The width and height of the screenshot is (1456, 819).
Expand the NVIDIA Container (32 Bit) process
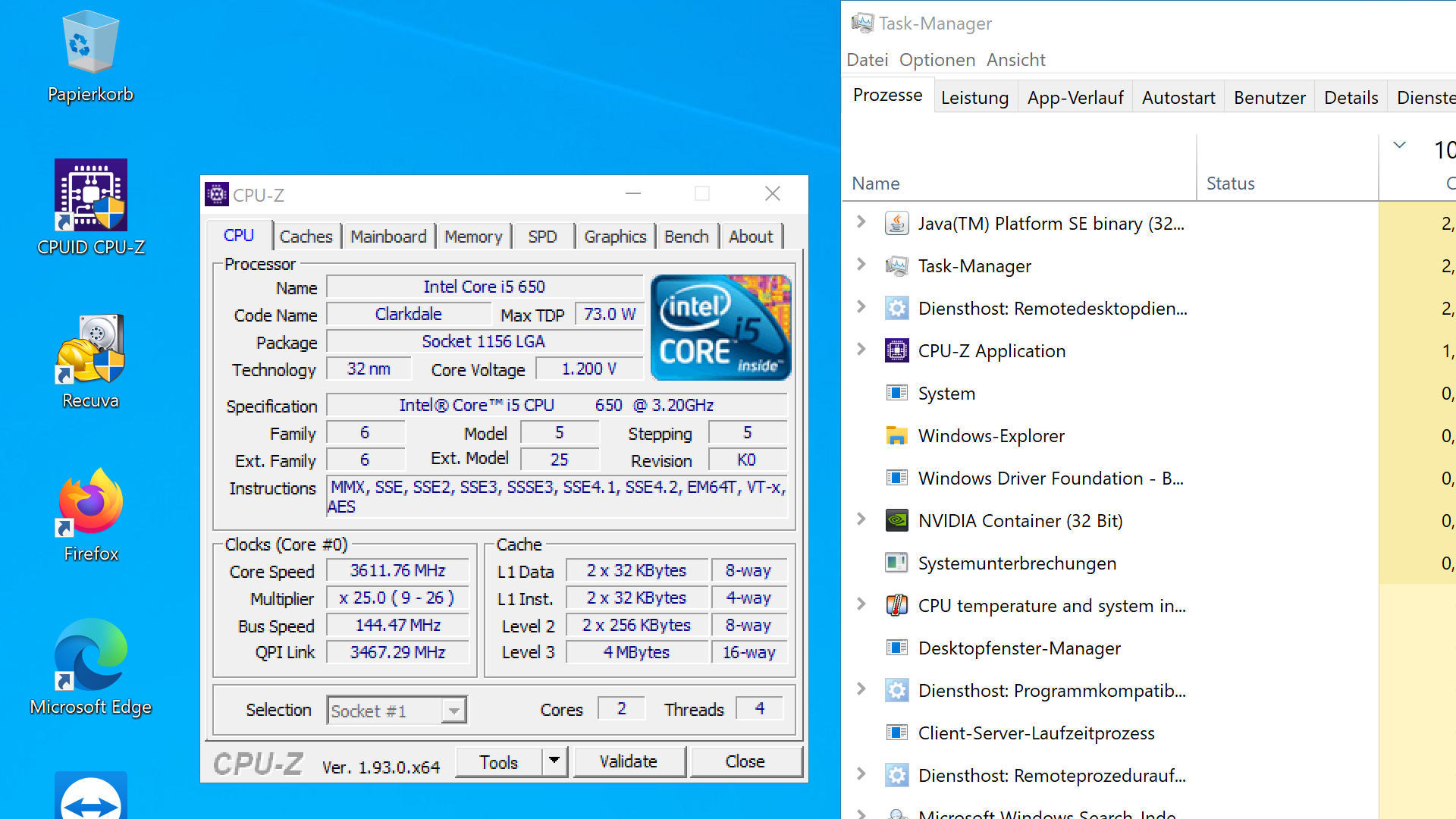pyautogui.click(x=861, y=519)
